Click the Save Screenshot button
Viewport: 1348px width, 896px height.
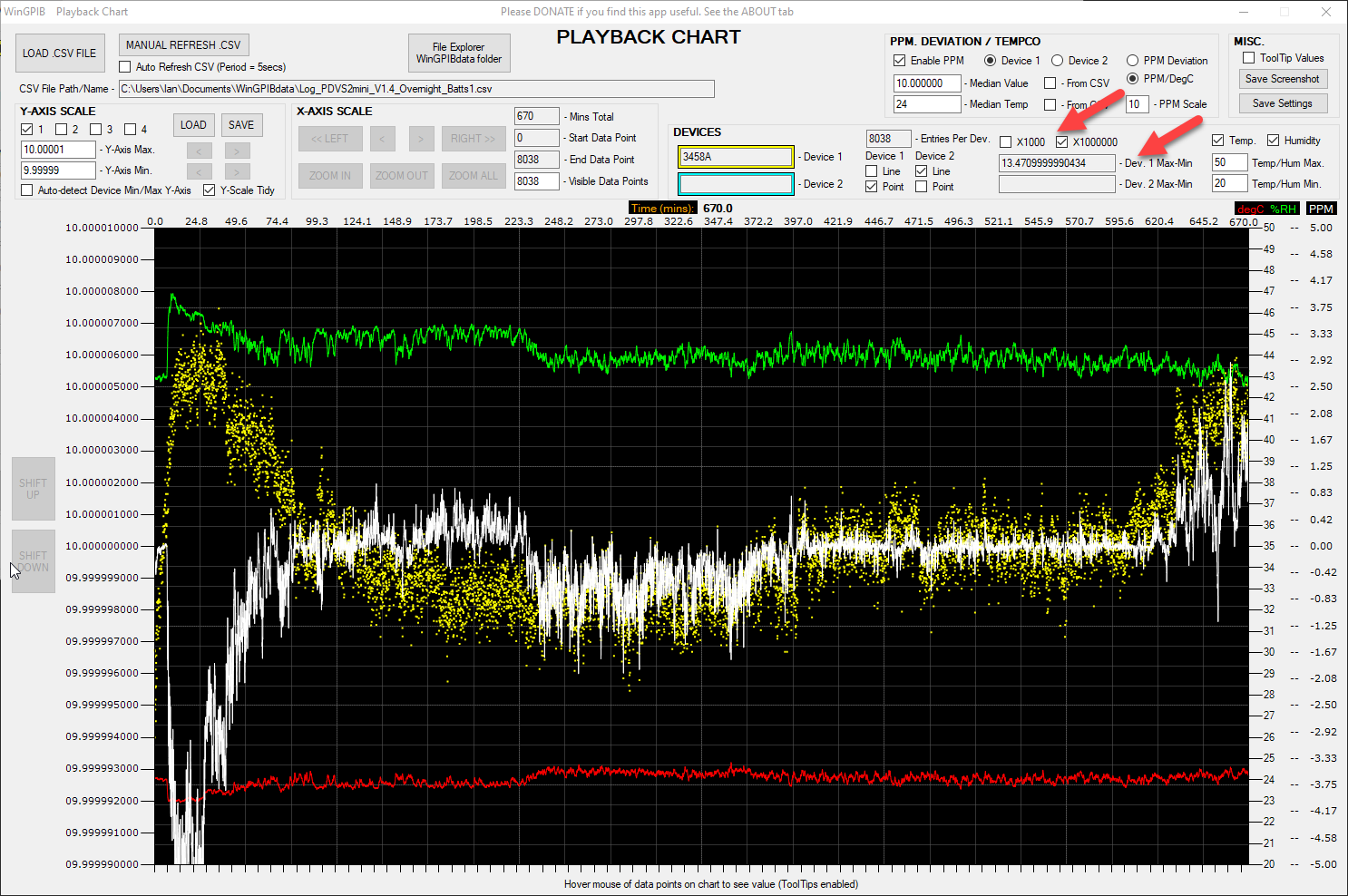click(x=1283, y=80)
